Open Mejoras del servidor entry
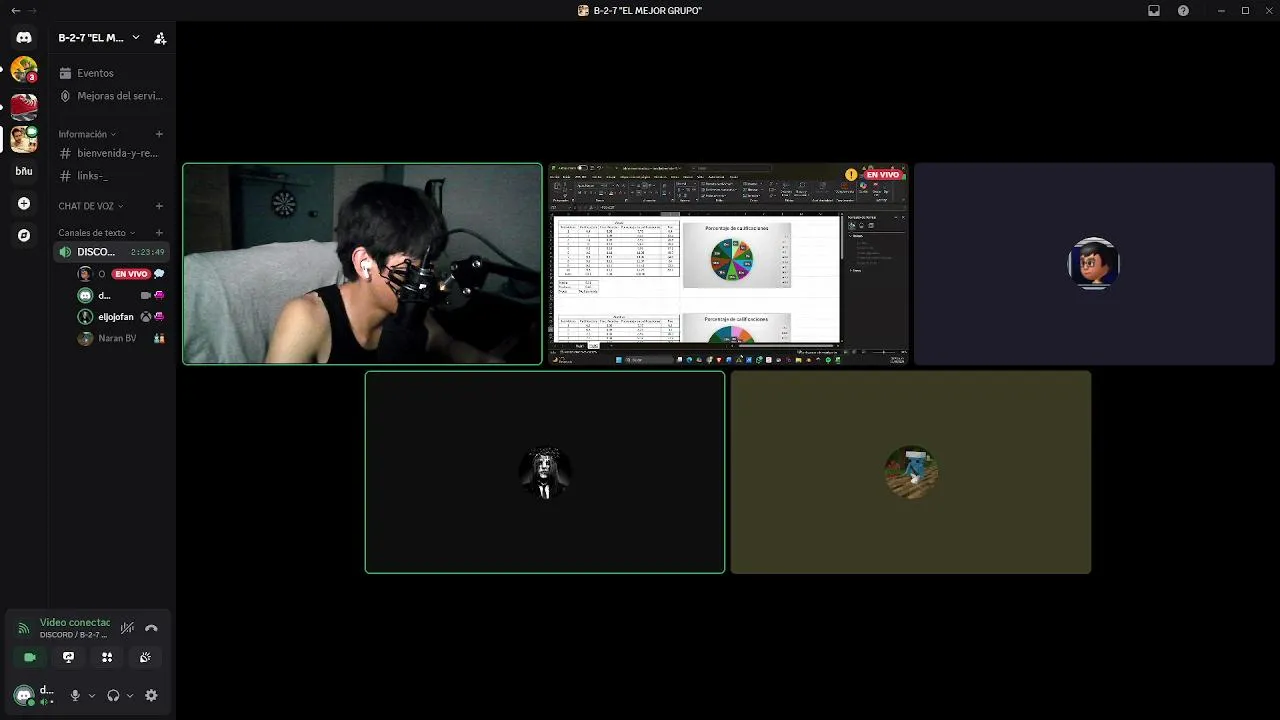Screen dimensions: 1280x720 (110, 96)
